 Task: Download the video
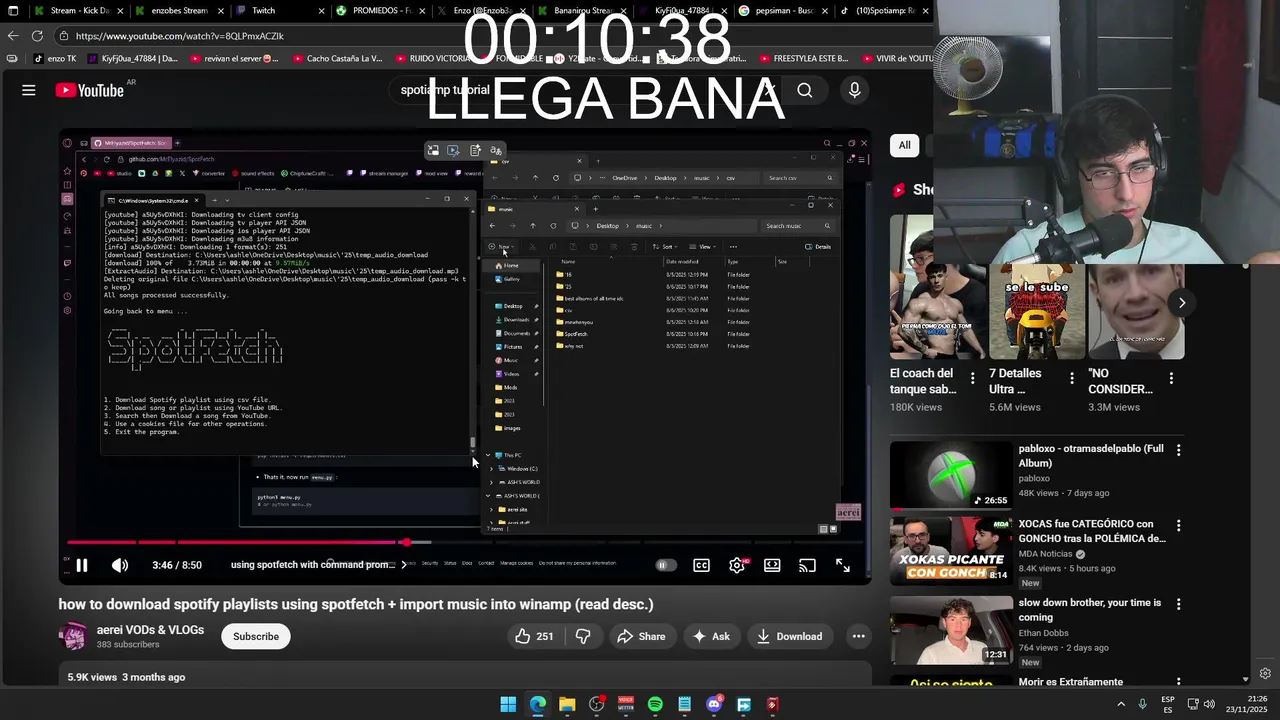789,636
